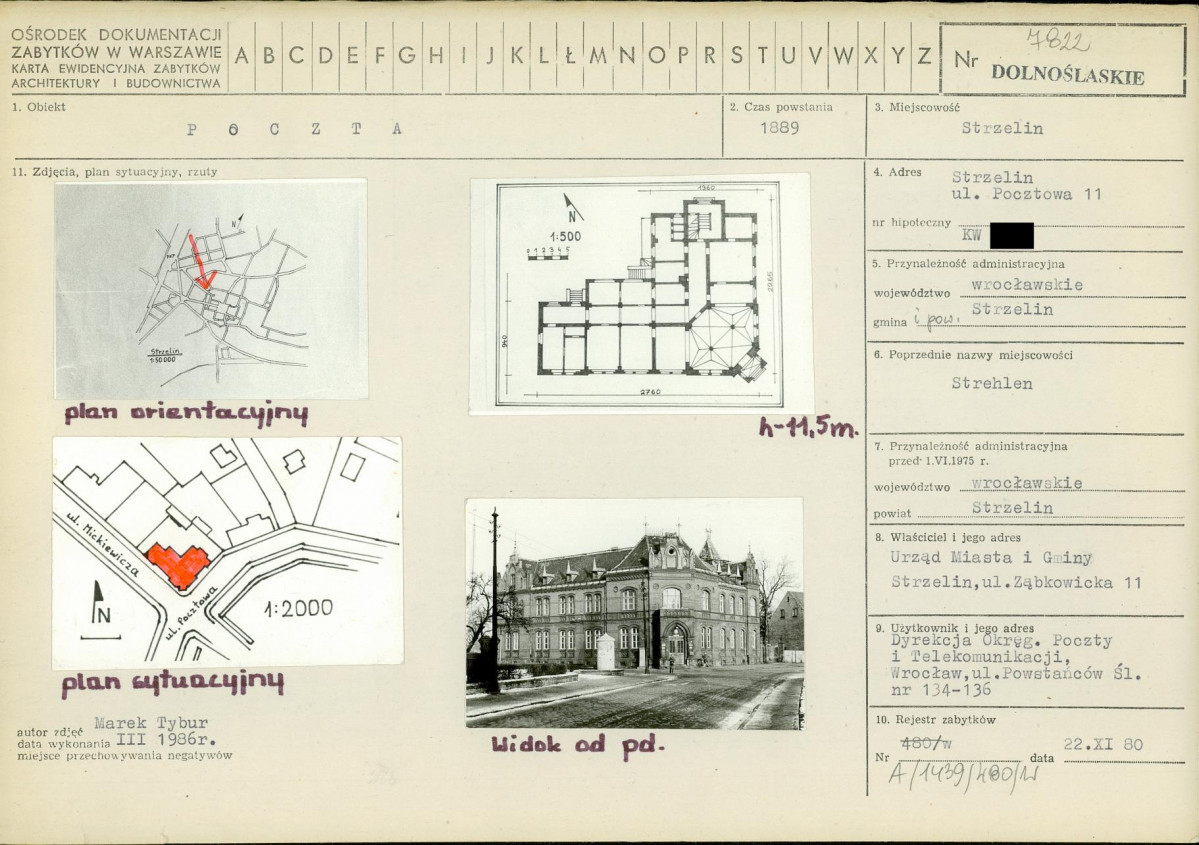Image resolution: width=1199 pixels, height=845 pixels.
Task: Click the DOLNOŚLĄSKIE stamp
Action: (1067, 75)
